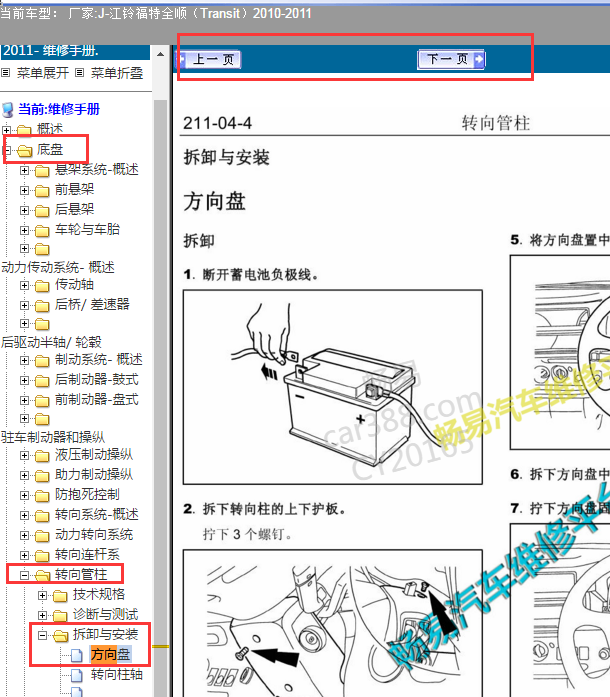Click the 前制动器-盘式 folder icon

42,401
